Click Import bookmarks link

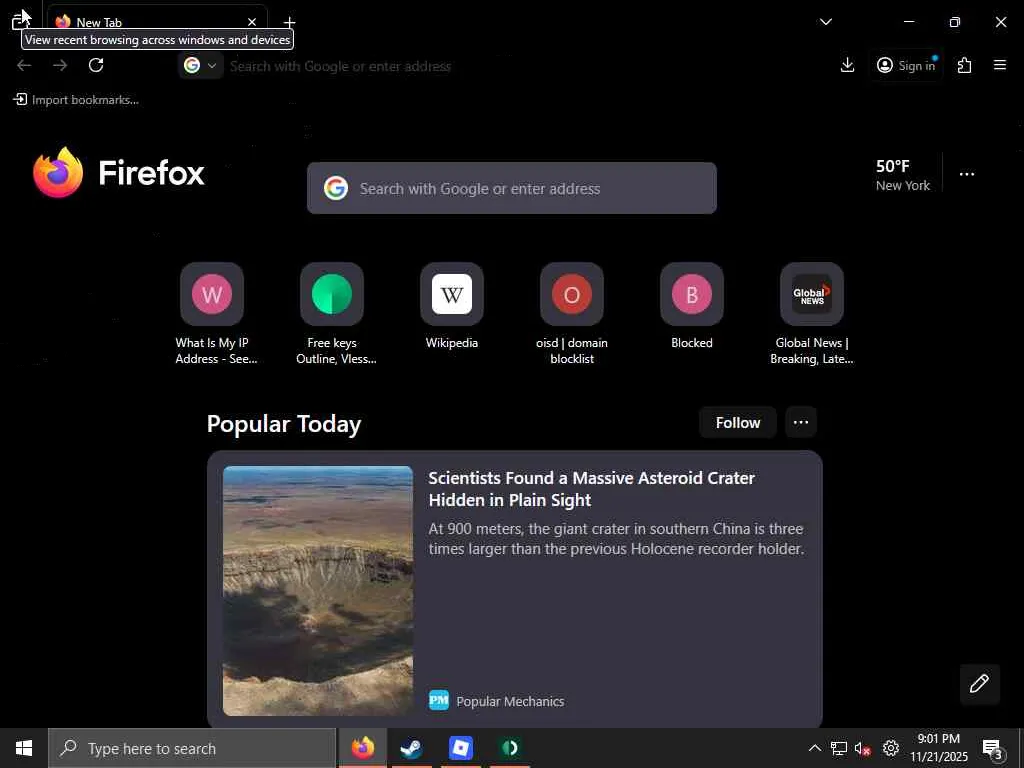click(76, 100)
